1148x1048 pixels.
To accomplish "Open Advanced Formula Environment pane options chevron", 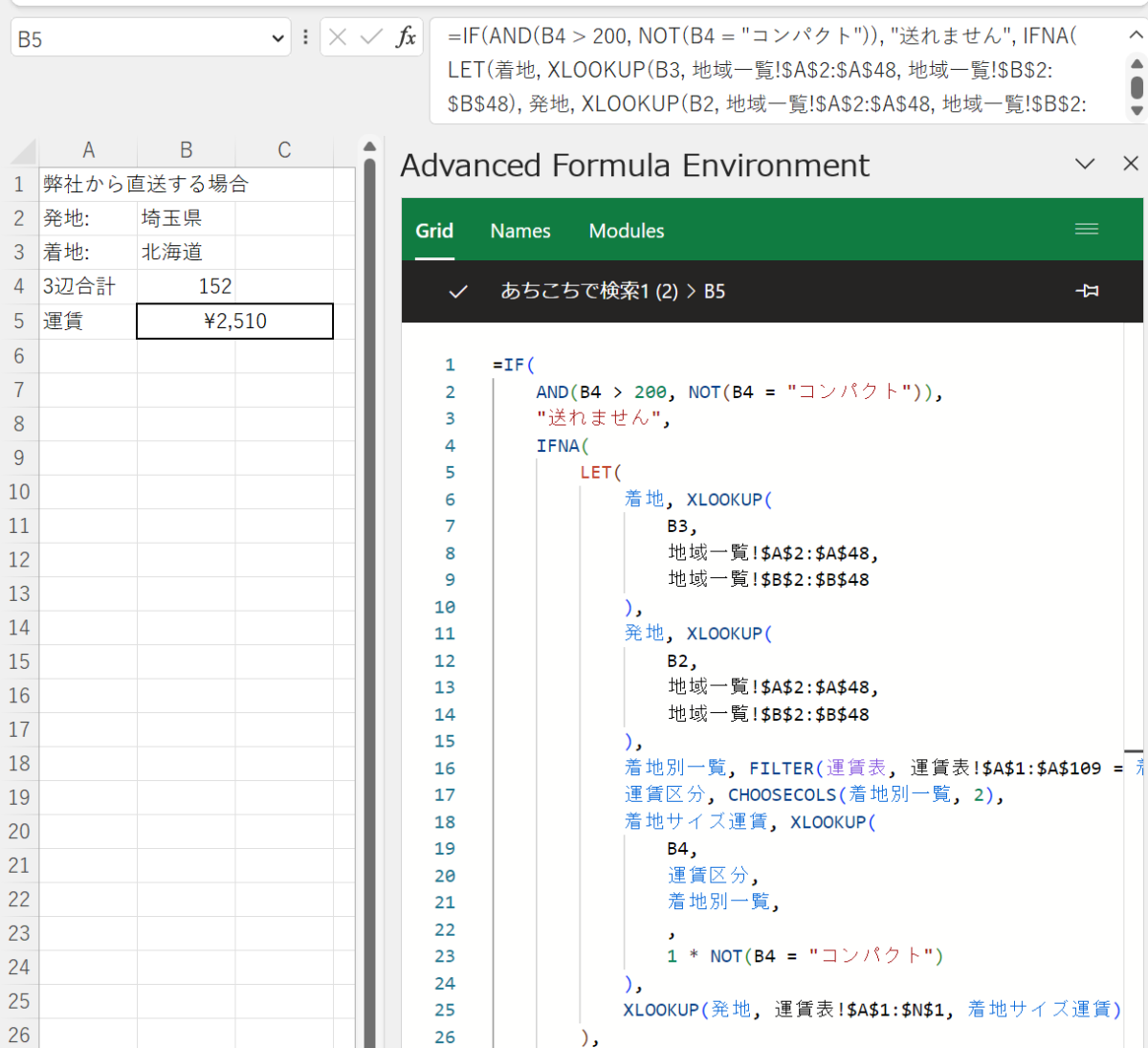I will [1085, 164].
